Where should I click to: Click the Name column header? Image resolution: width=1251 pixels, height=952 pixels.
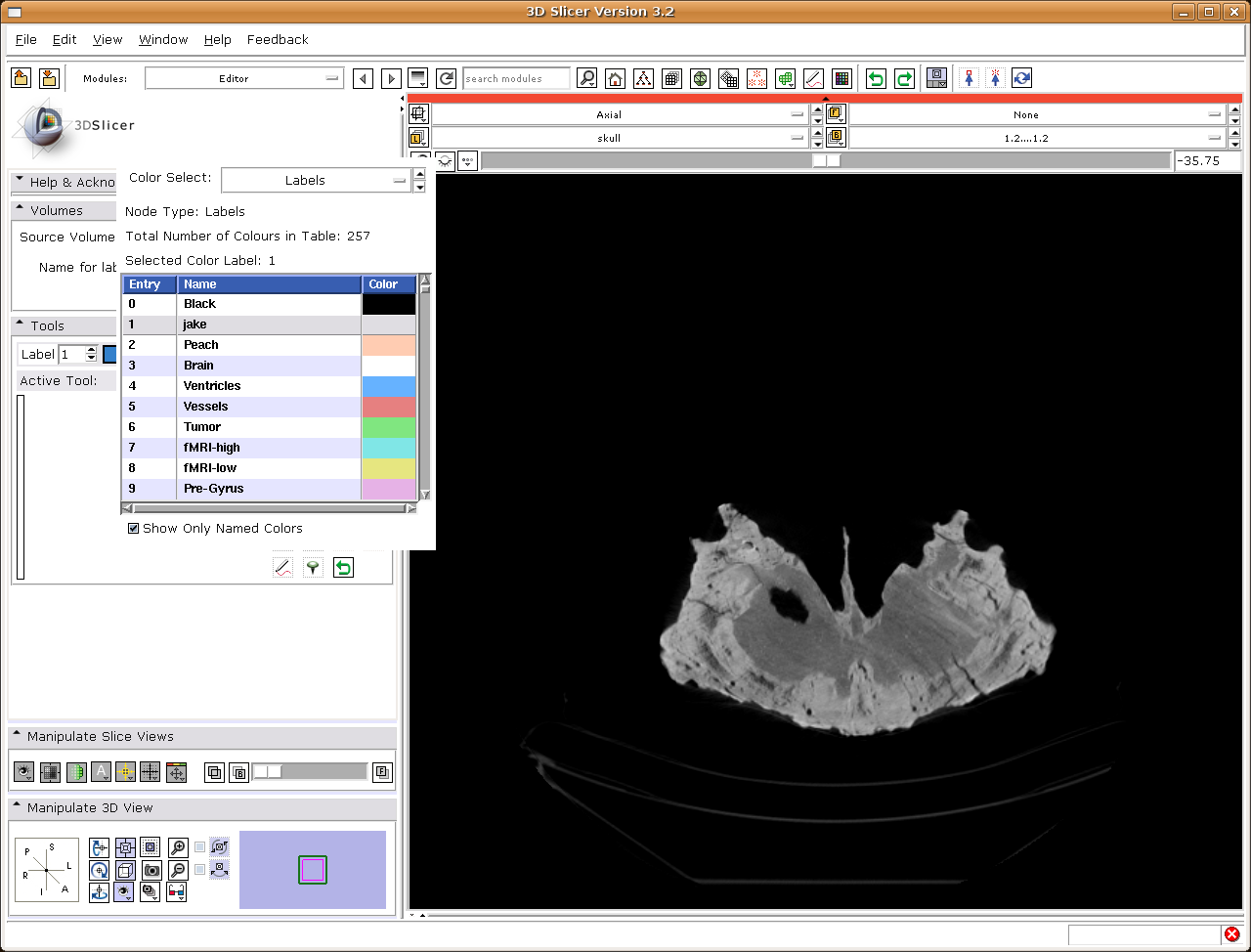[x=269, y=284]
